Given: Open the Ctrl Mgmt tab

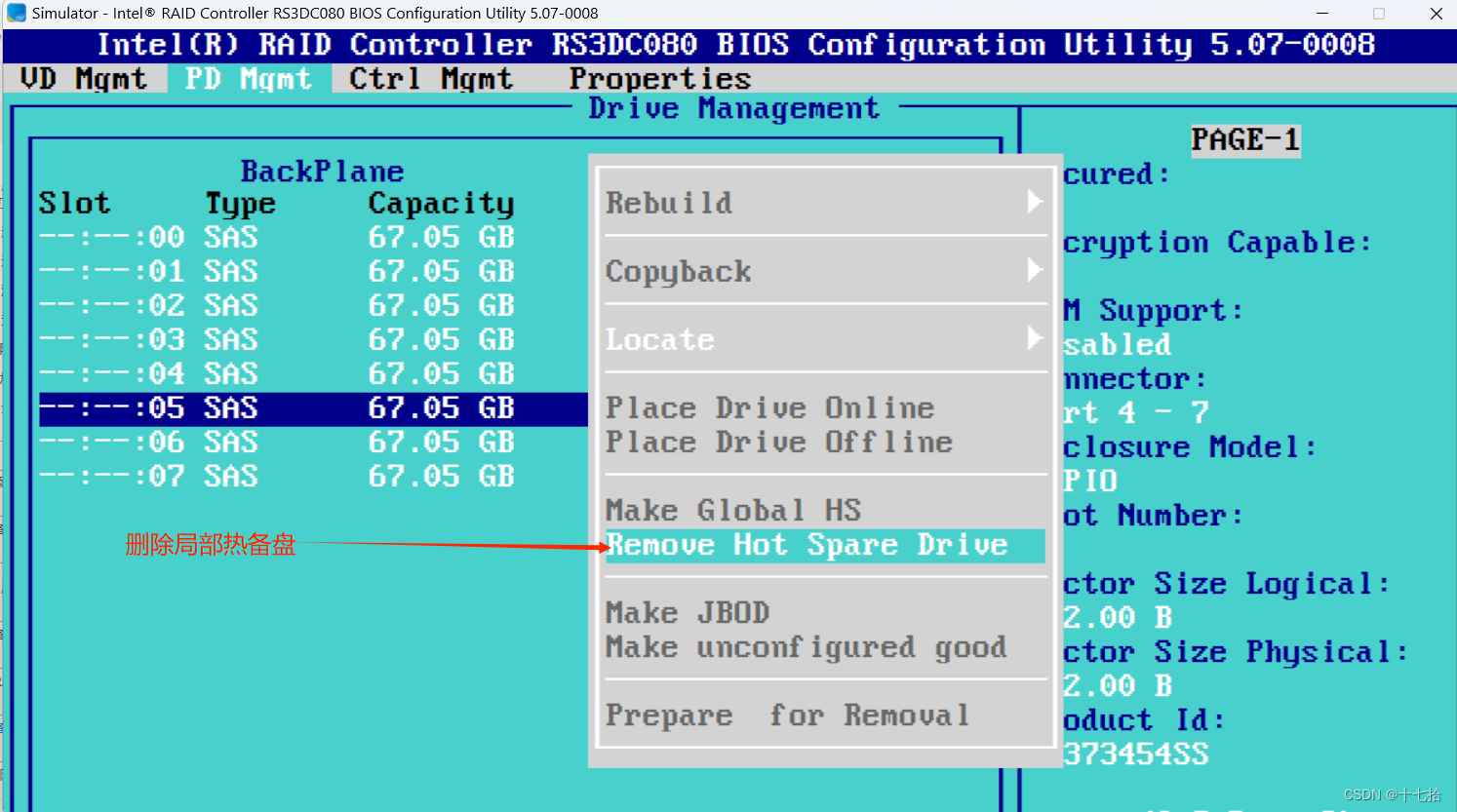Looking at the screenshot, I should point(431,79).
